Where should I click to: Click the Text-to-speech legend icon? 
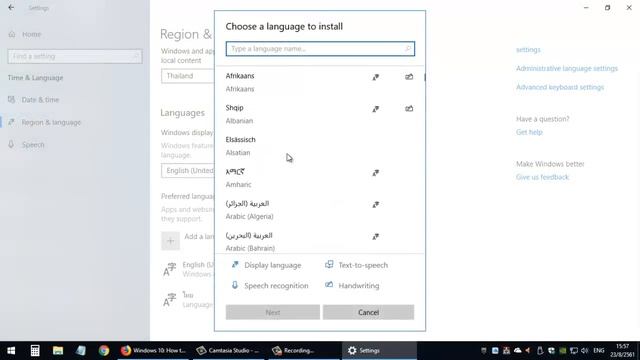click(329, 264)
